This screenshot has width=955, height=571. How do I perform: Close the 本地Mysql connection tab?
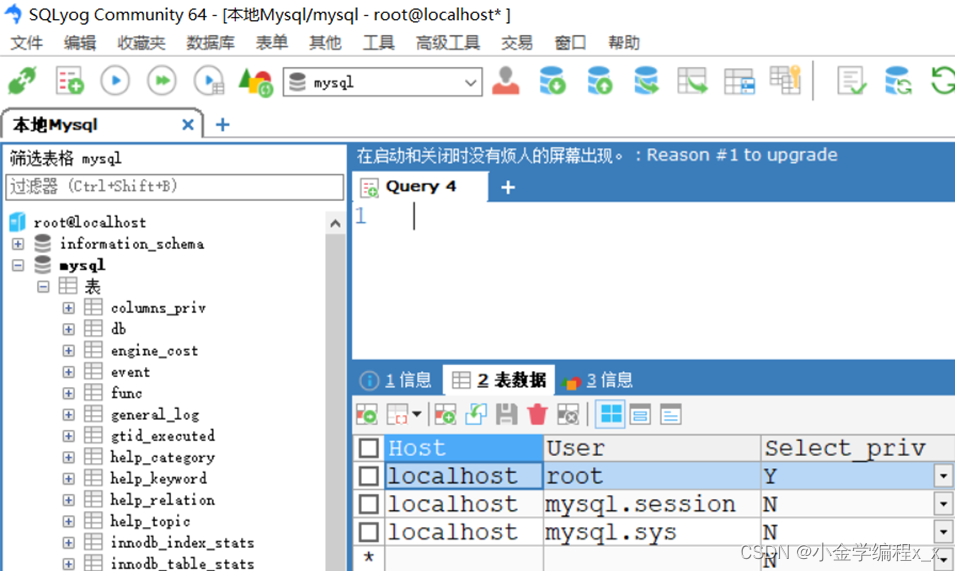188,125
